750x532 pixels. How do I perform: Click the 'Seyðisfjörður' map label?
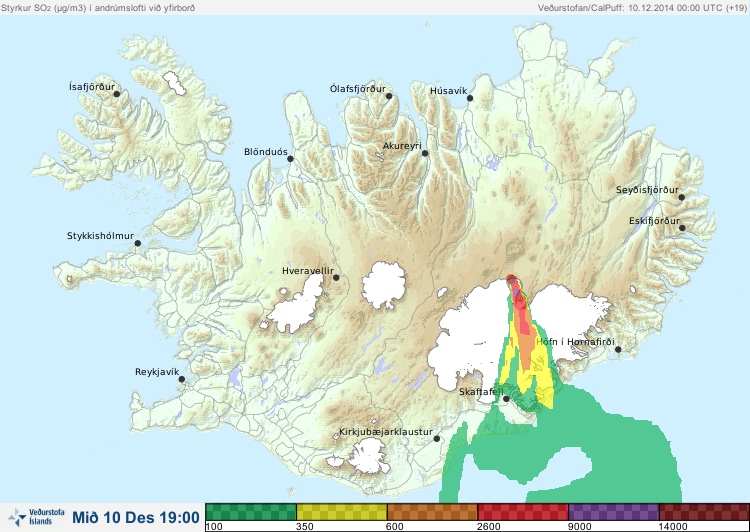[x=647, y=190]
